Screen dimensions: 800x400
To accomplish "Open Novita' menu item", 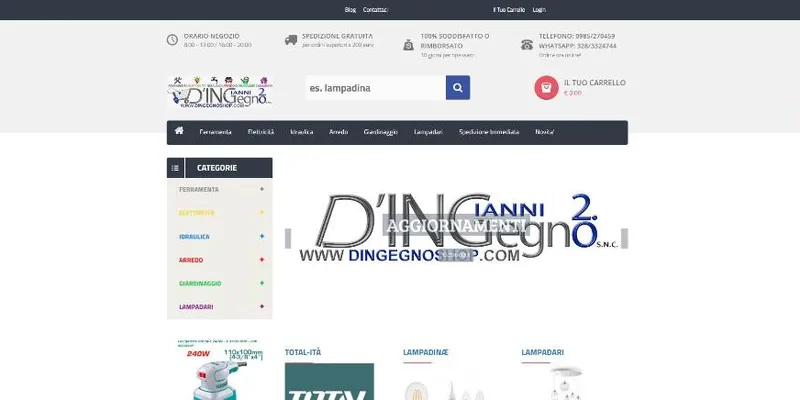I will click(544, 132).
